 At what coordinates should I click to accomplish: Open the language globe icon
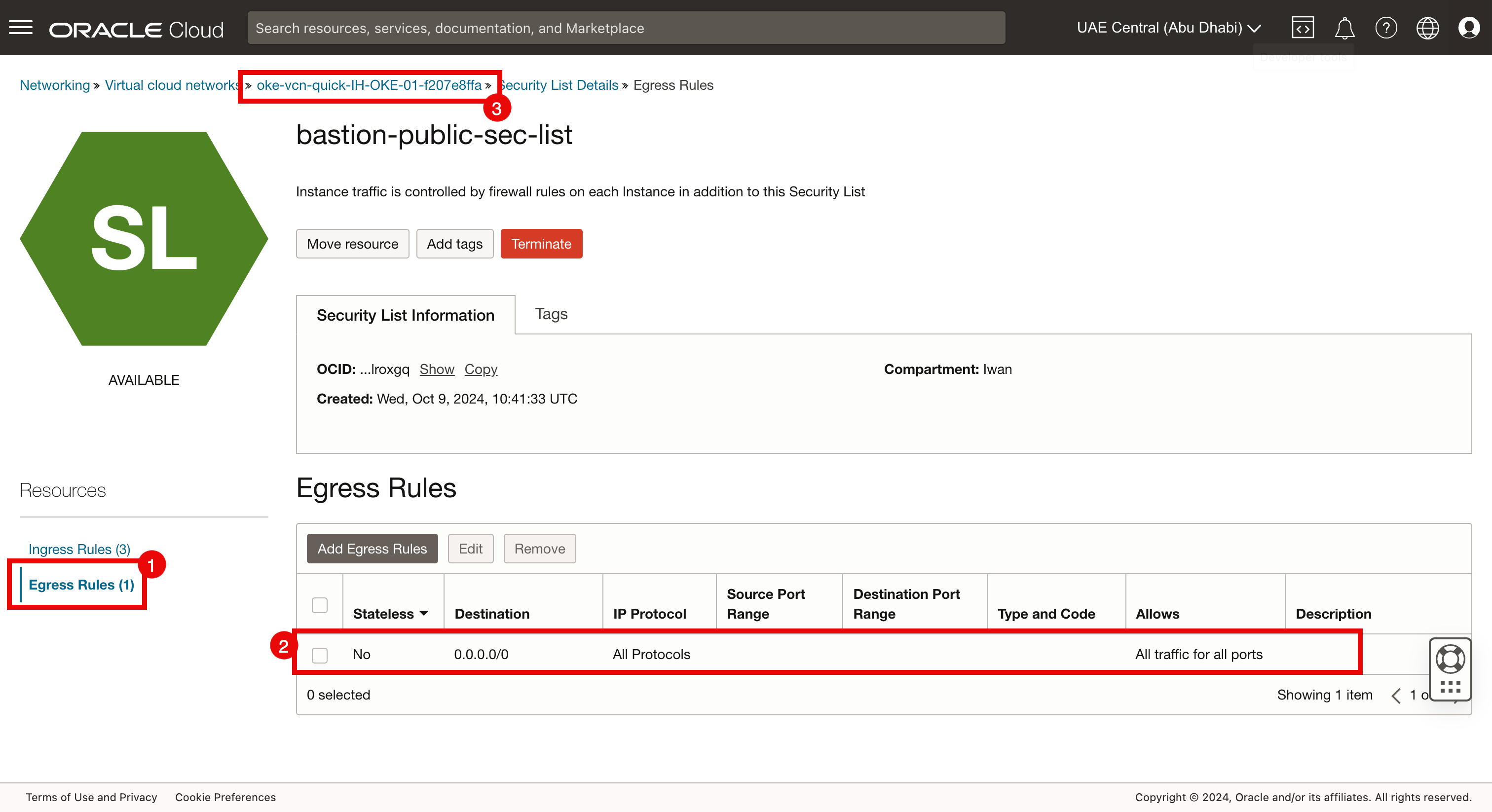(x=1427, y=27)
